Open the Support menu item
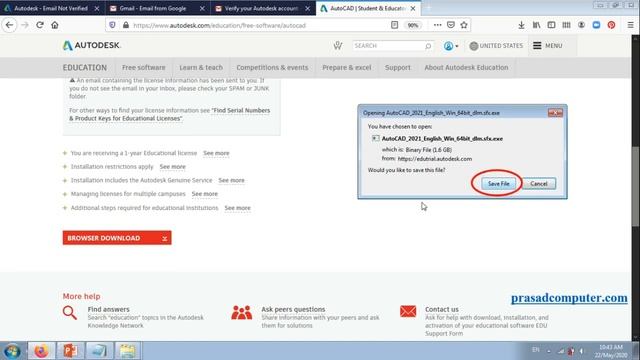The height and width of the screenshot is (360, 640). tap(398, 67)
